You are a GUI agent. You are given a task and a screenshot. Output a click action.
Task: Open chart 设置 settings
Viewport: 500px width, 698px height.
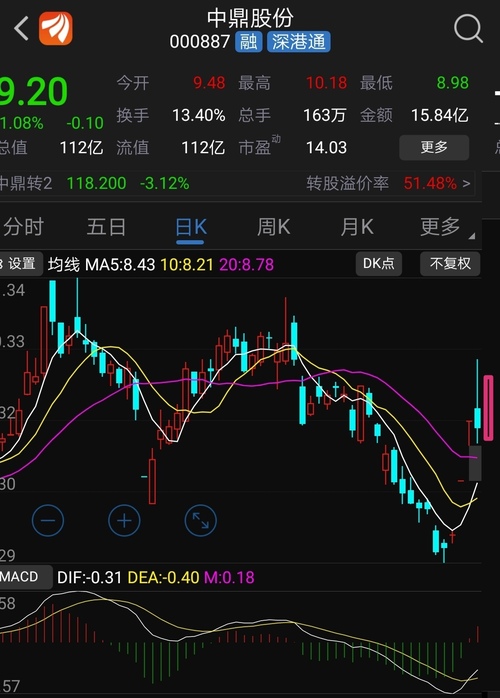coord(21,264)
